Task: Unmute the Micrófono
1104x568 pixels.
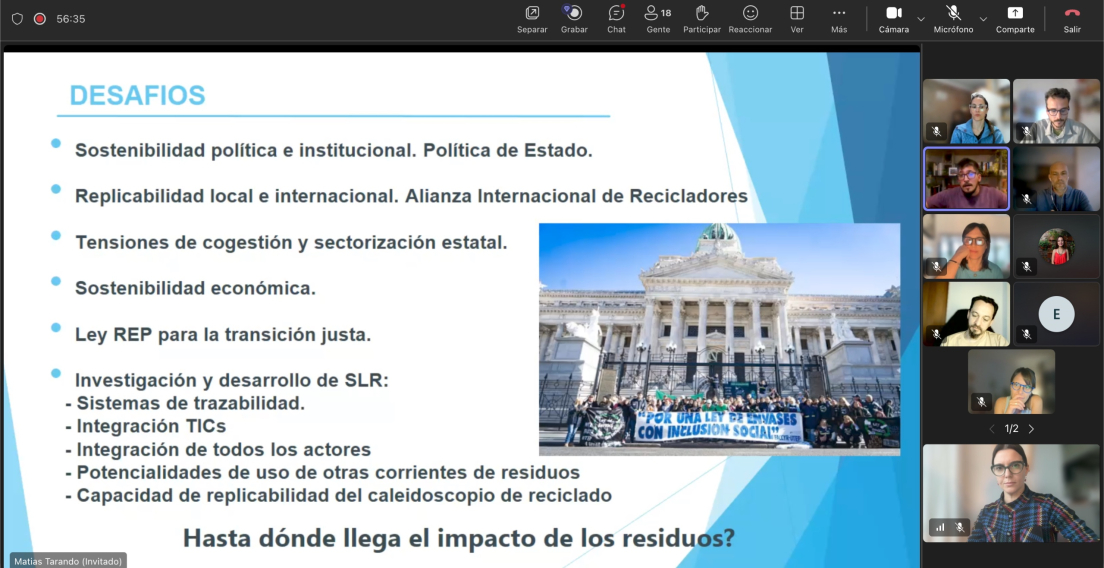Action: (x=953, y=19)
